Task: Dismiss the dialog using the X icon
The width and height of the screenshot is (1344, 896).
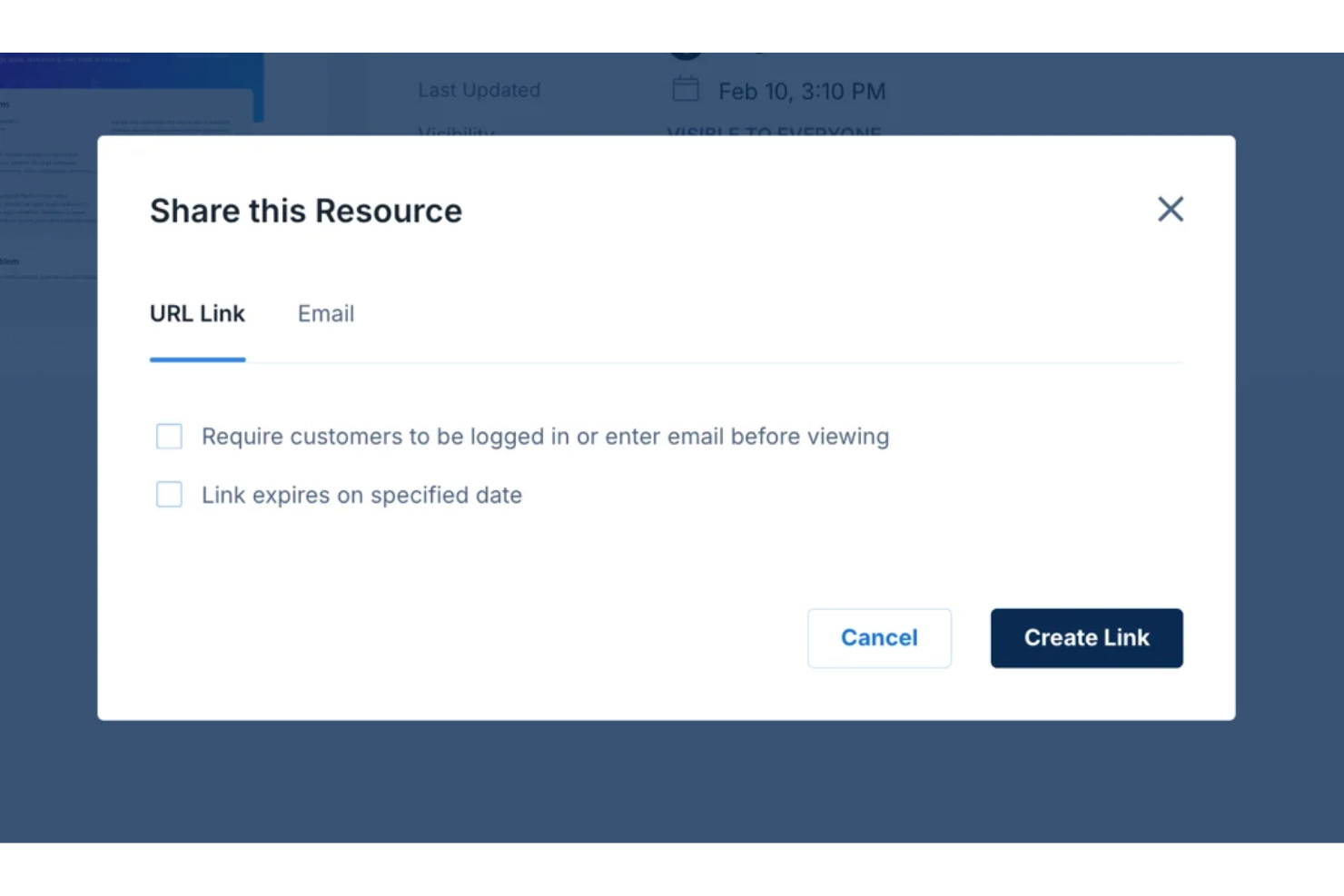Action: click(1171, 210)
